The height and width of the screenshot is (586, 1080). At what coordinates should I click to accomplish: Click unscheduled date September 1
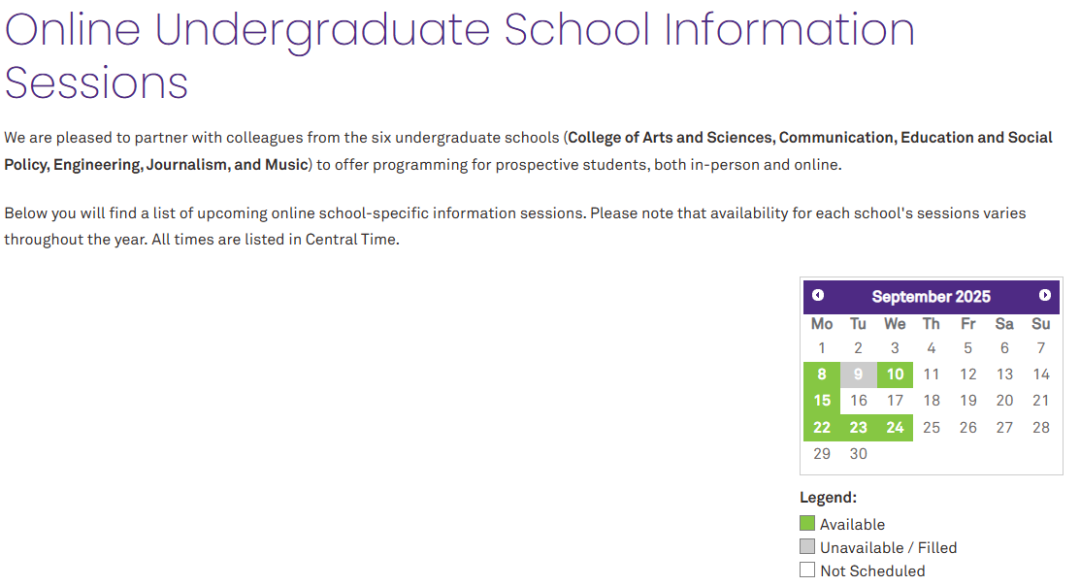[822, 348]
